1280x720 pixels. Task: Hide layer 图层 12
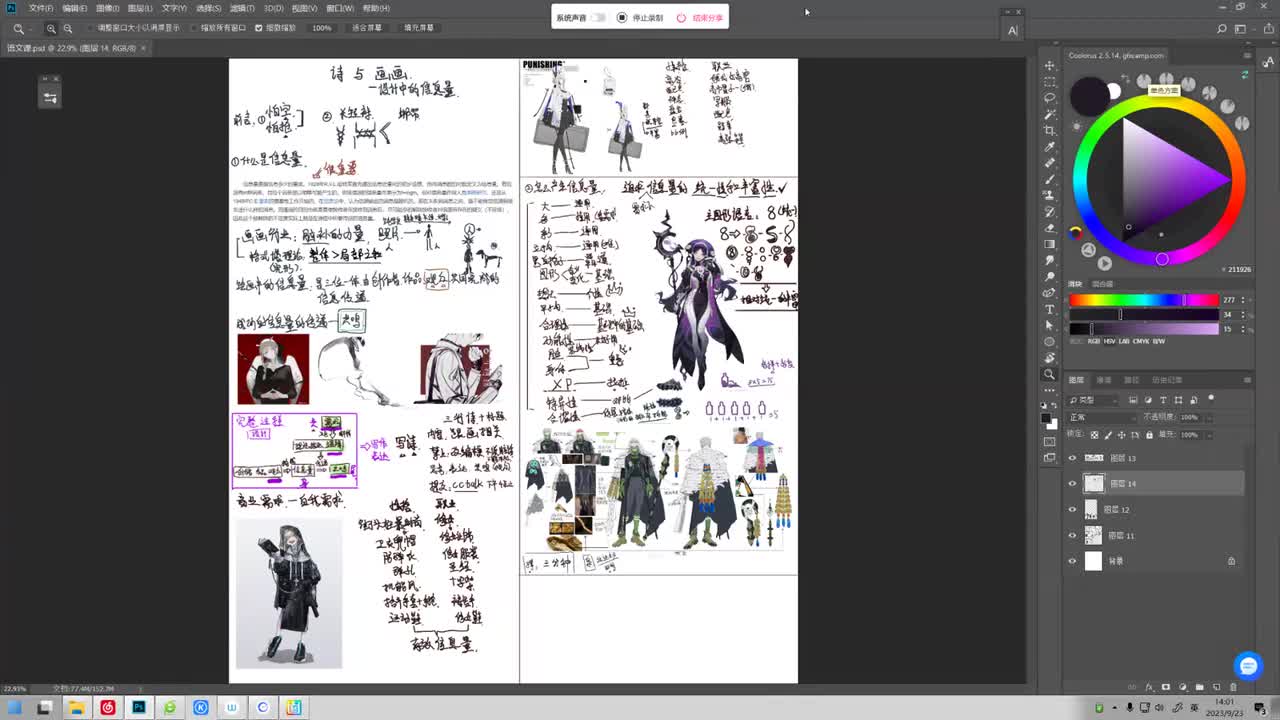(x=1072, y=510)
